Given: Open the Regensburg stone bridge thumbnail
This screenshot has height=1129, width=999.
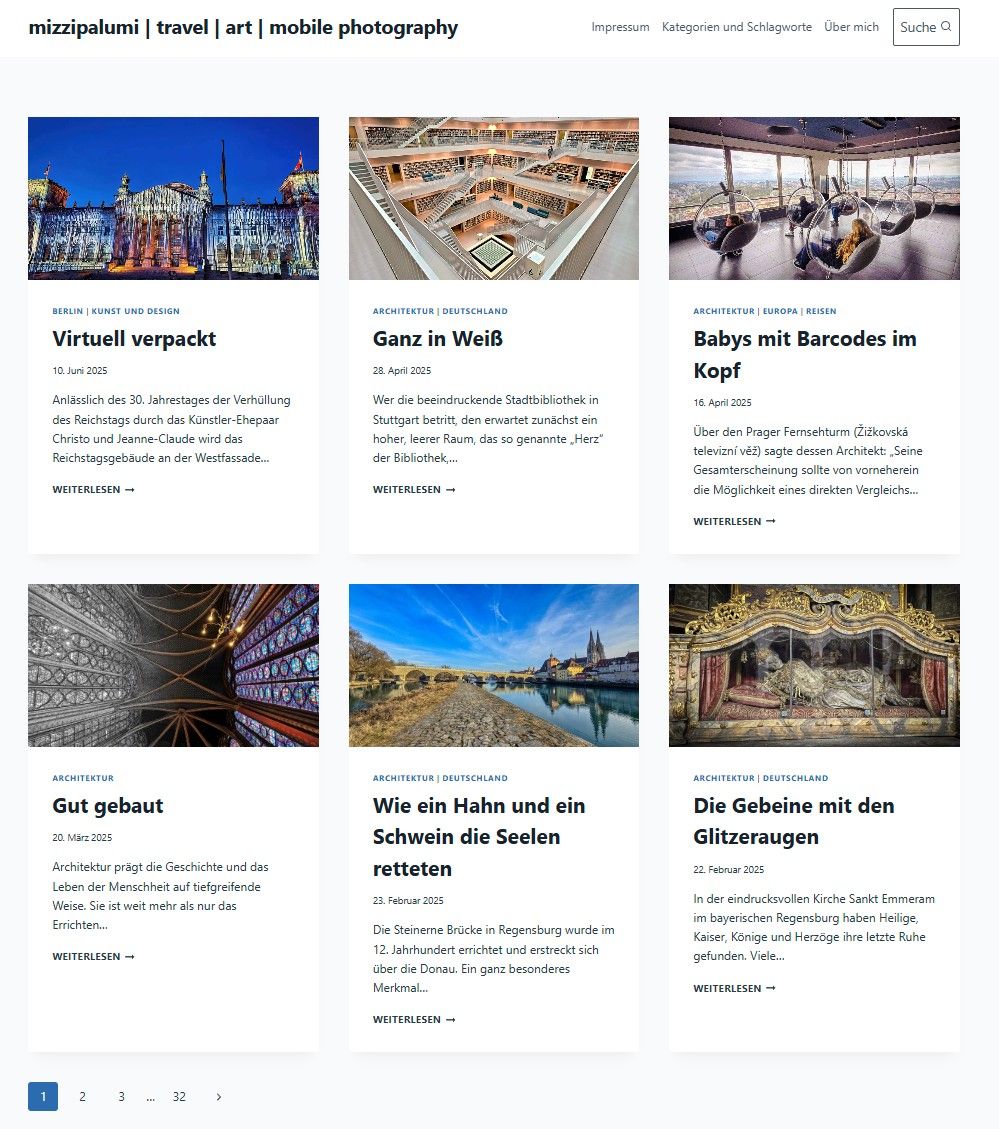Looking at the screenshot, I should [x=493, y=665].
